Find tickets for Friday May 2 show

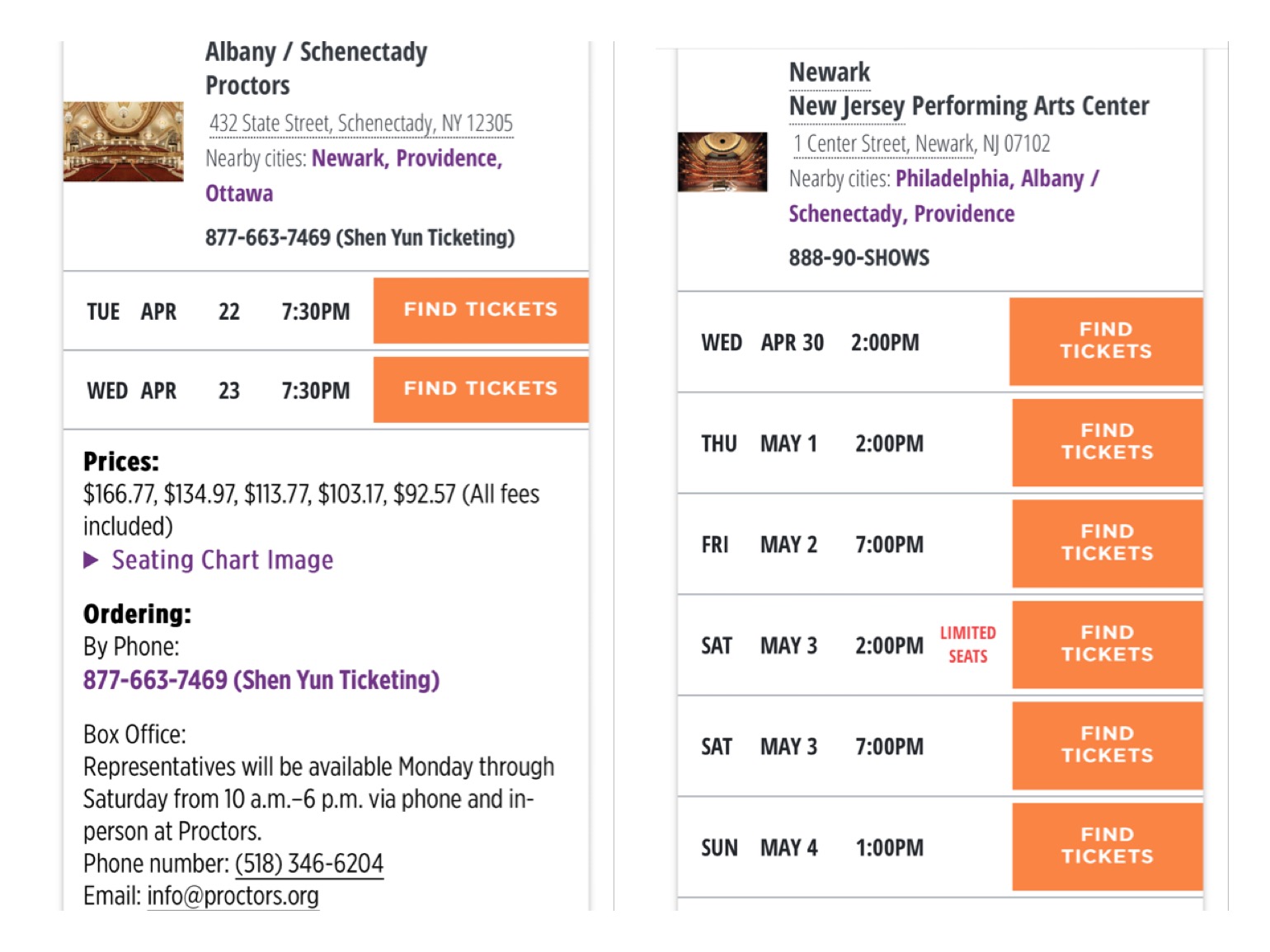(1107, 543)
